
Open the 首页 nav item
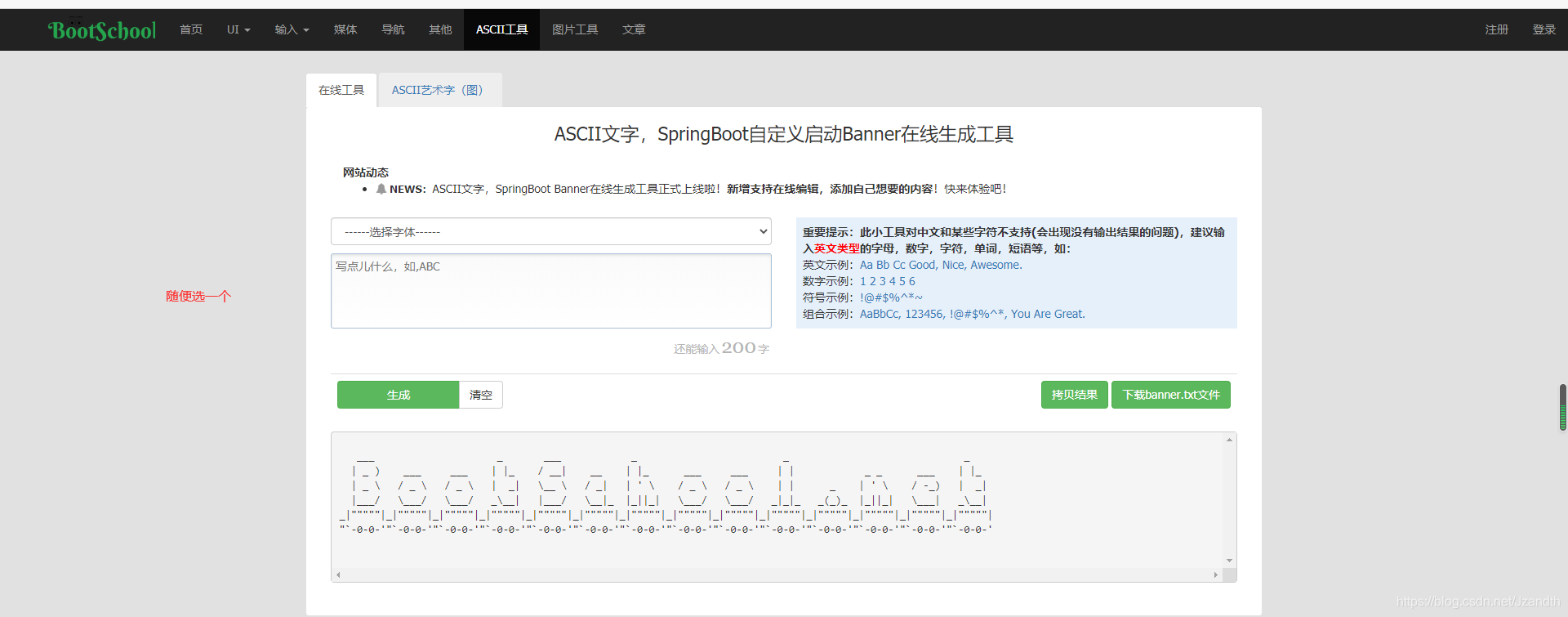pyautogui.click(x=191, y=29)
